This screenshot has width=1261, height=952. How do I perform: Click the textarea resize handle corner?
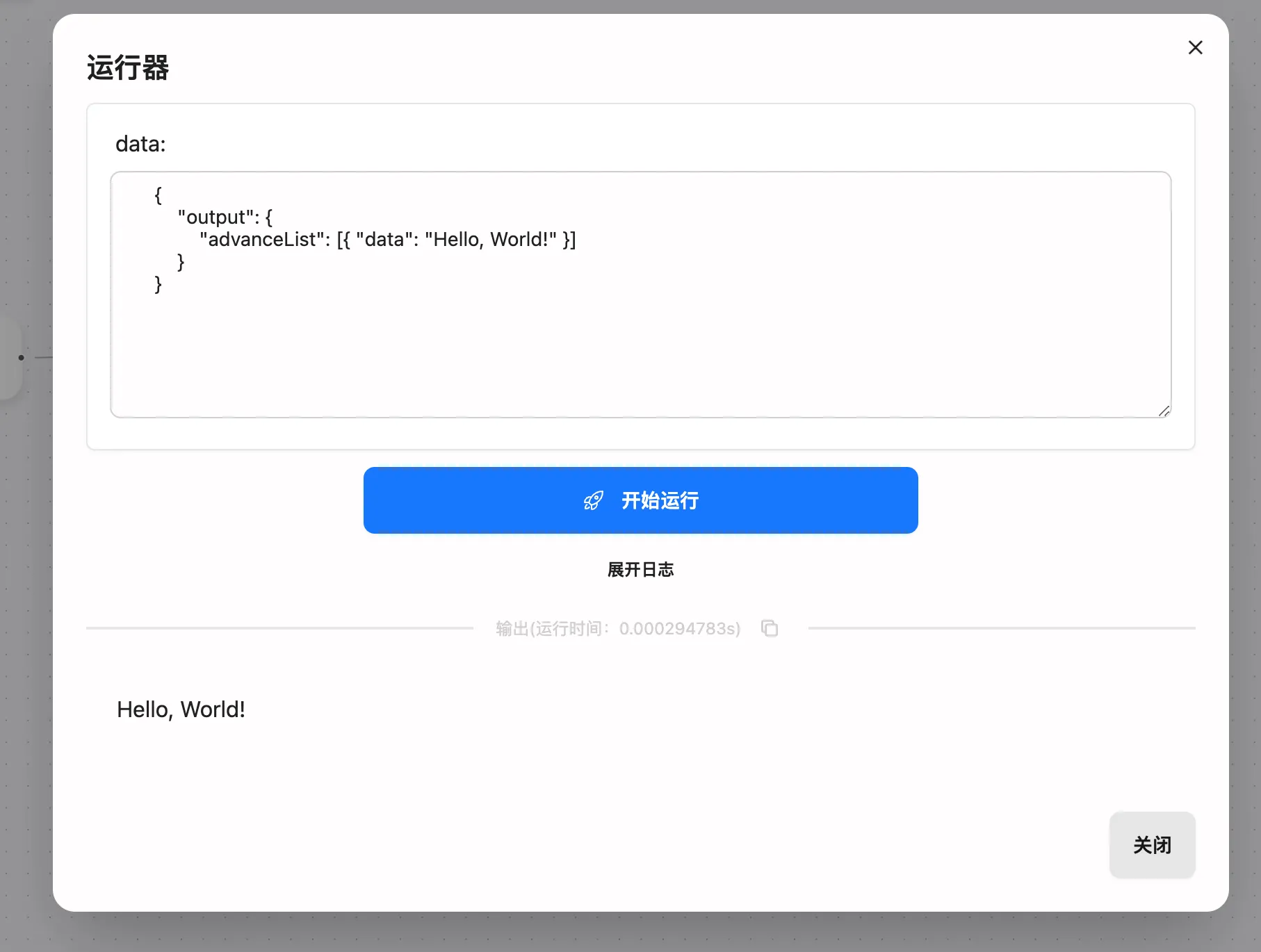1164,411
